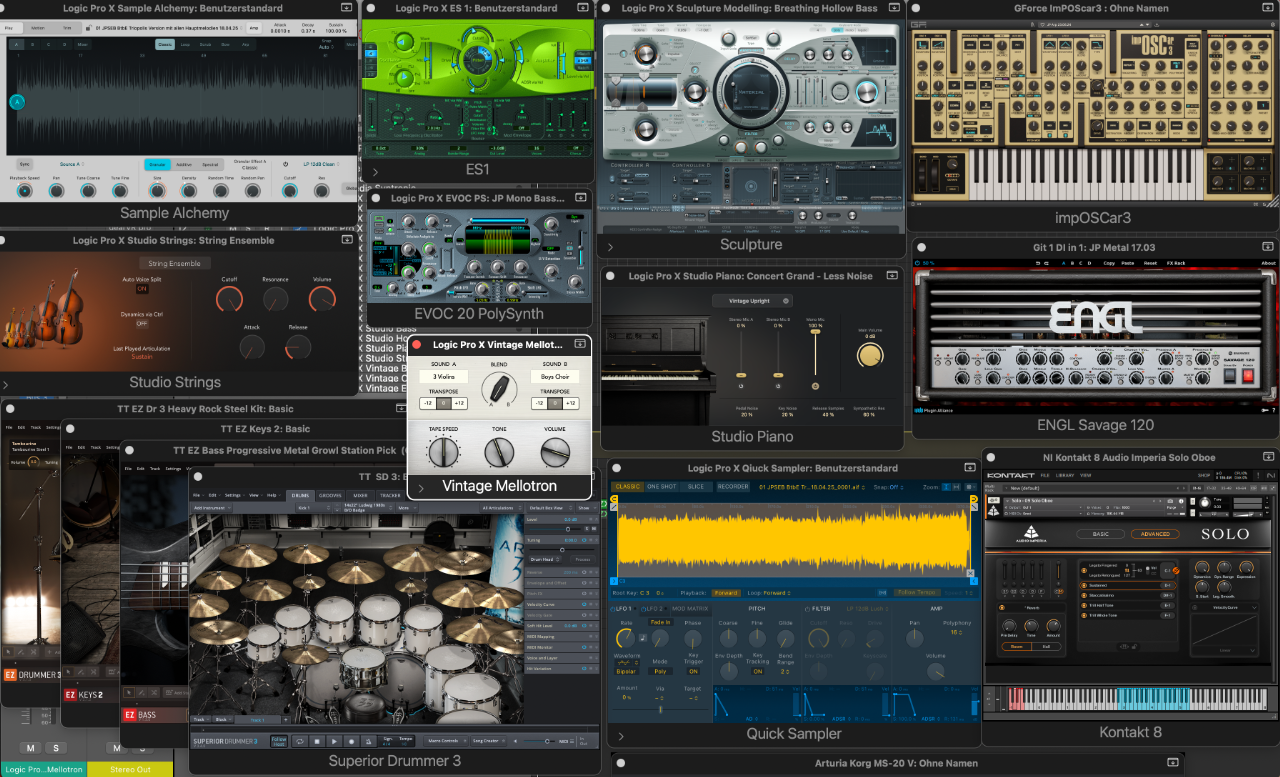Screen dimensions: 1280x777
Task: Start playback in Superior Drummer 3 transport
Action: (334, 741)
